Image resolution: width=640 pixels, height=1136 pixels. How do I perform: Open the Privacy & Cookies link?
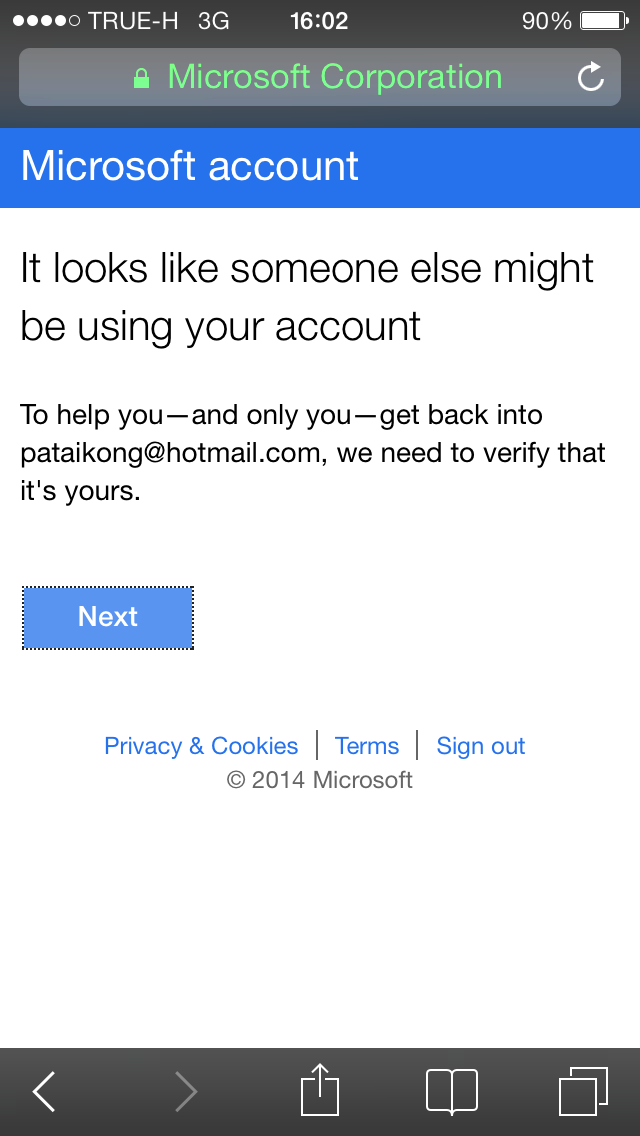201,746
